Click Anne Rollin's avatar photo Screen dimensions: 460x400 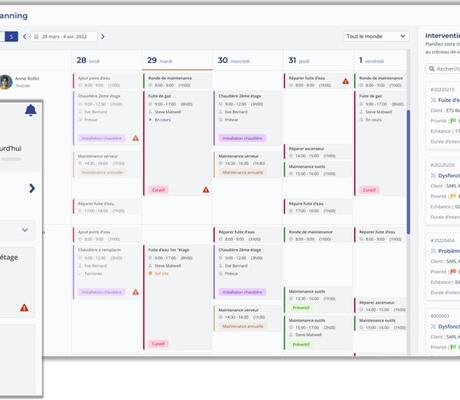(5, 82)
